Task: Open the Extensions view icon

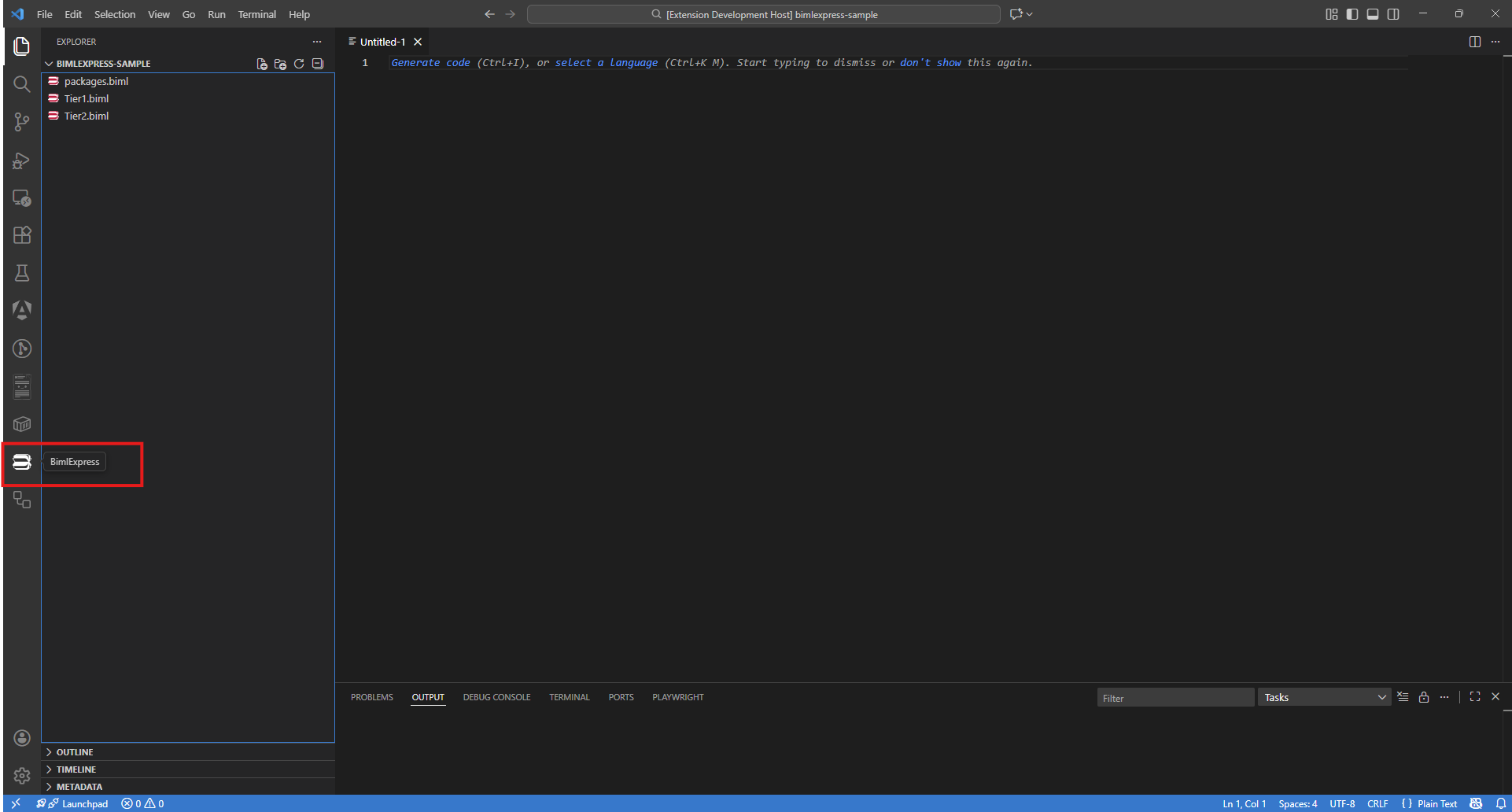Action: point(22,235)
